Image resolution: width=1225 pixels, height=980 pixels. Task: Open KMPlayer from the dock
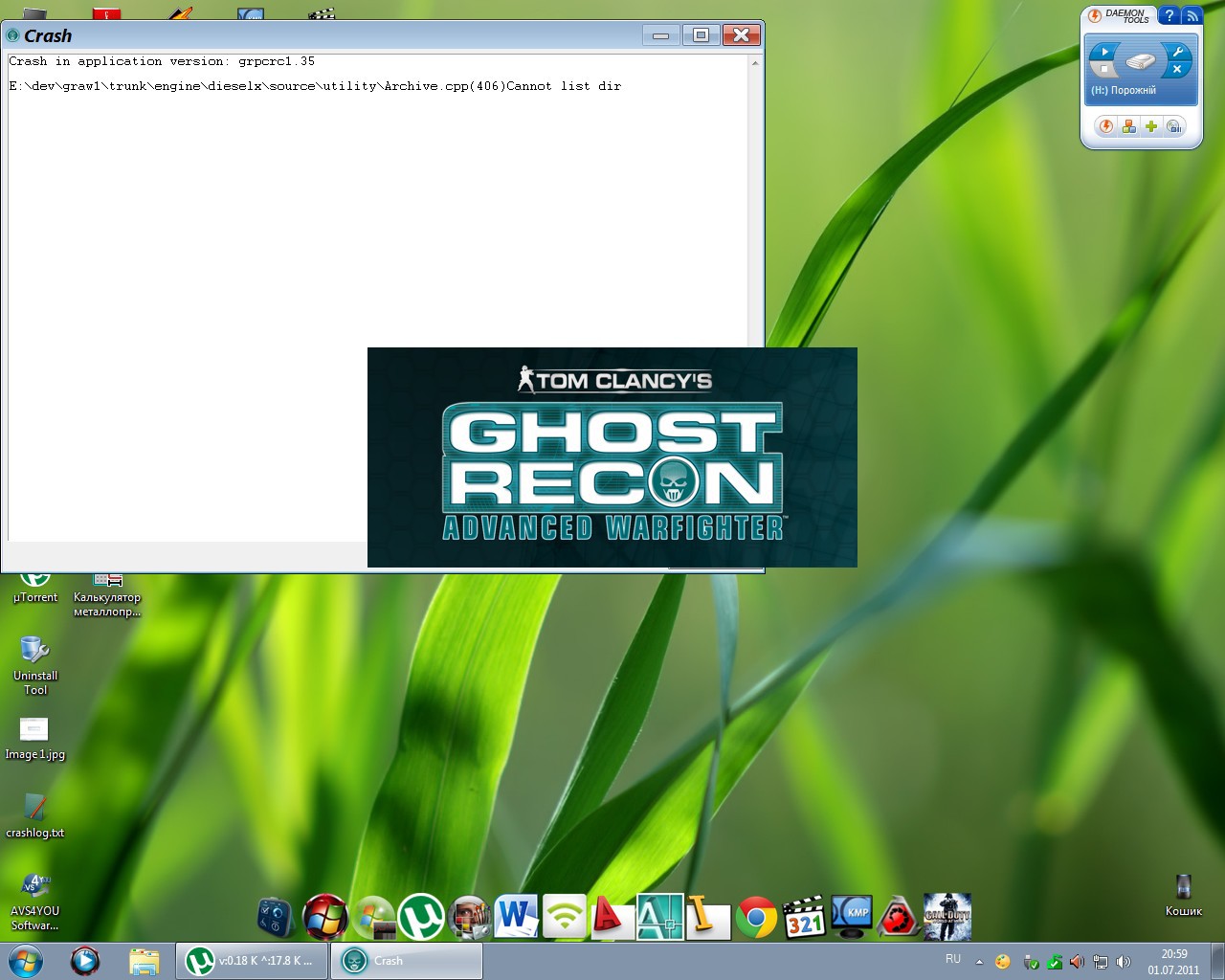[852, 917]
